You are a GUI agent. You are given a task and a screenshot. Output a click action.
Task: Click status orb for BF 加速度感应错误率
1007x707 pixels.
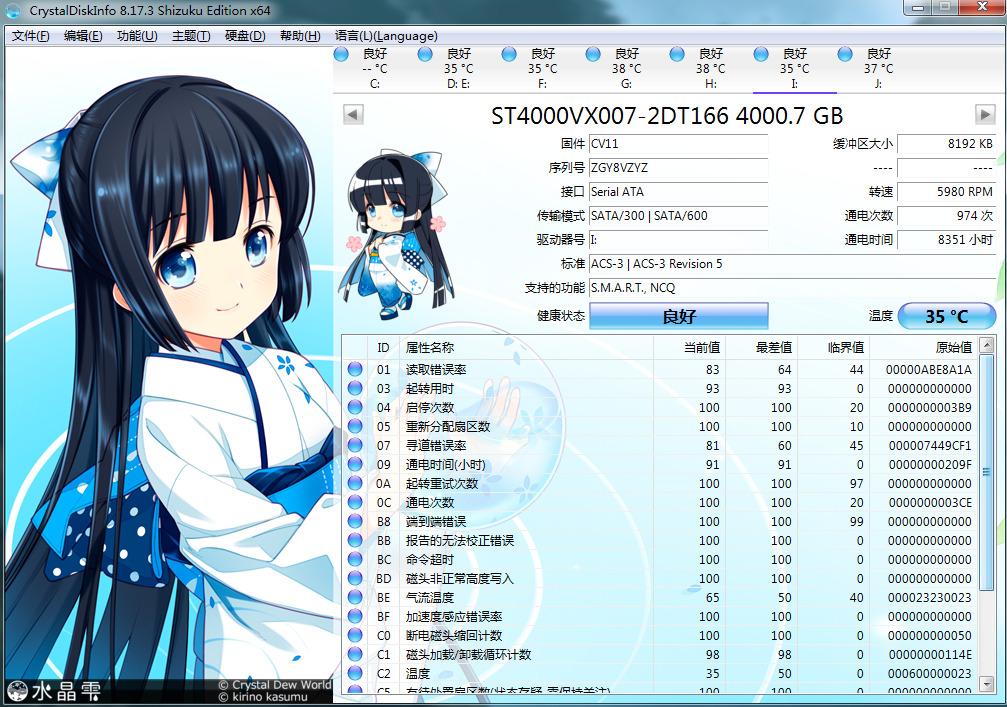tap(355, 616)
